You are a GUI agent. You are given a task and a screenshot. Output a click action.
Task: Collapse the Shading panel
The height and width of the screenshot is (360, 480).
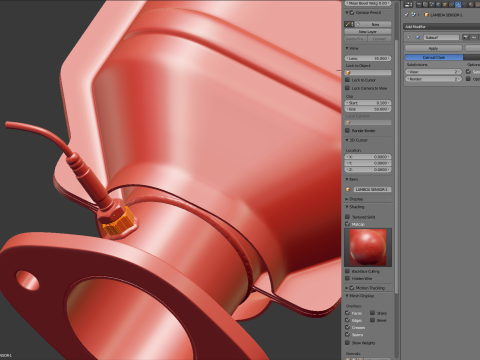347,207
